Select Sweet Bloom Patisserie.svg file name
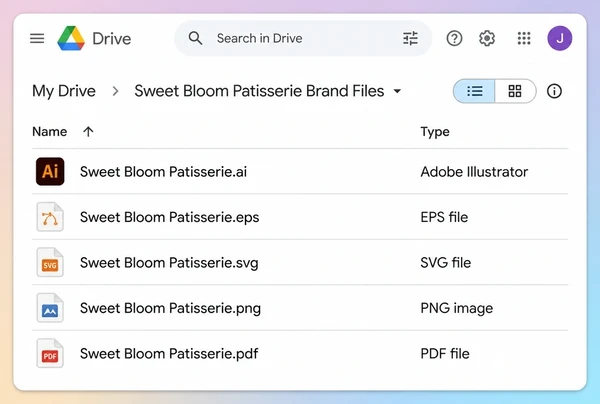Screen dimensions: 600x404 169,263
